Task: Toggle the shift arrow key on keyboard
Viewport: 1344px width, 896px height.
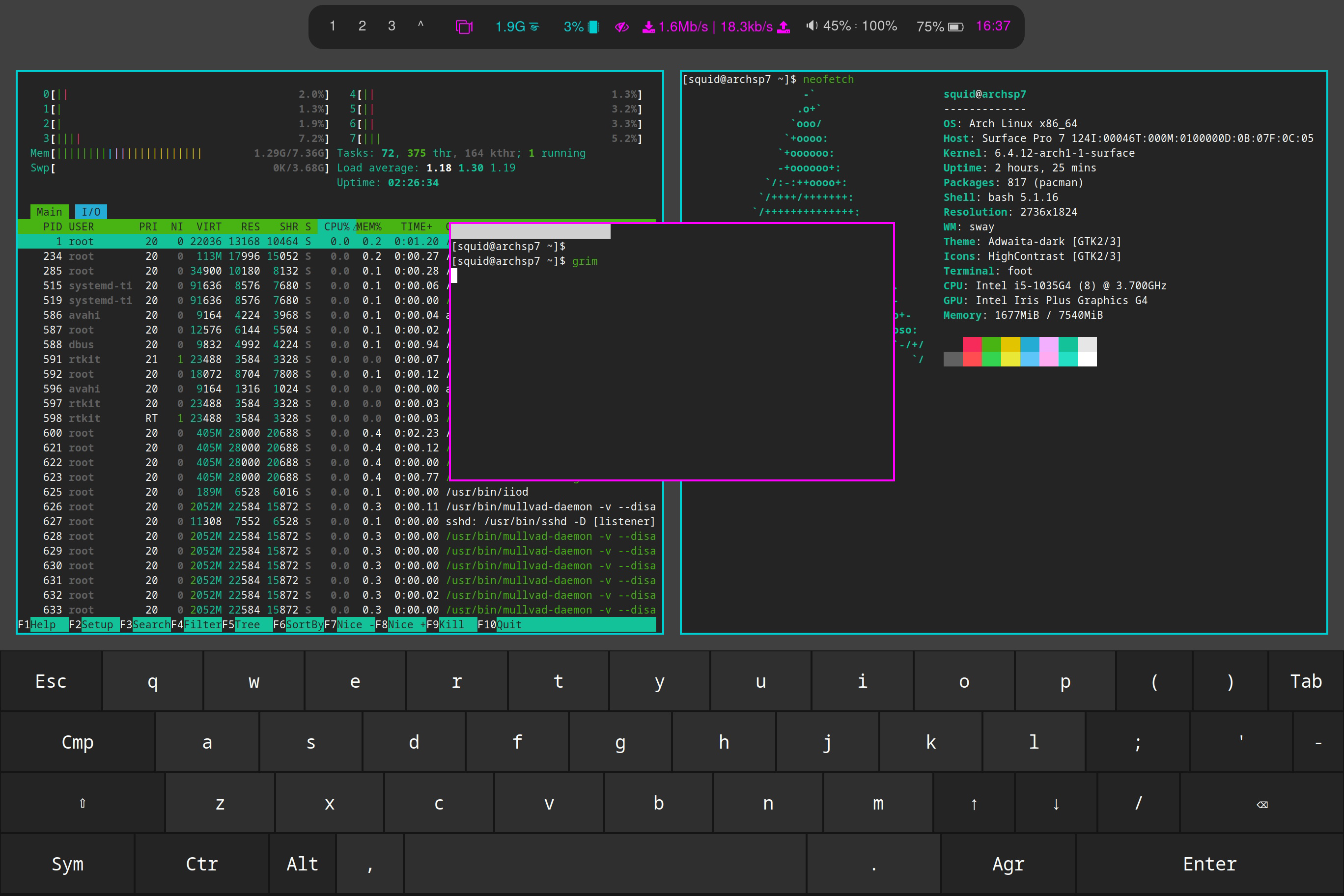Action: click(83, 803)
